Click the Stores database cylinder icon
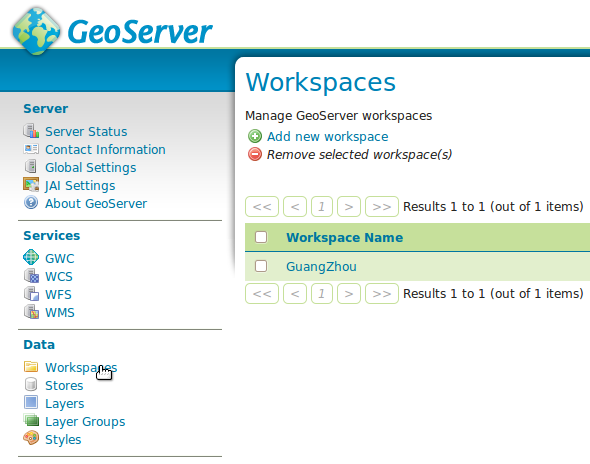Viewport: 590px width, 464px height. (x=31, y=385)
